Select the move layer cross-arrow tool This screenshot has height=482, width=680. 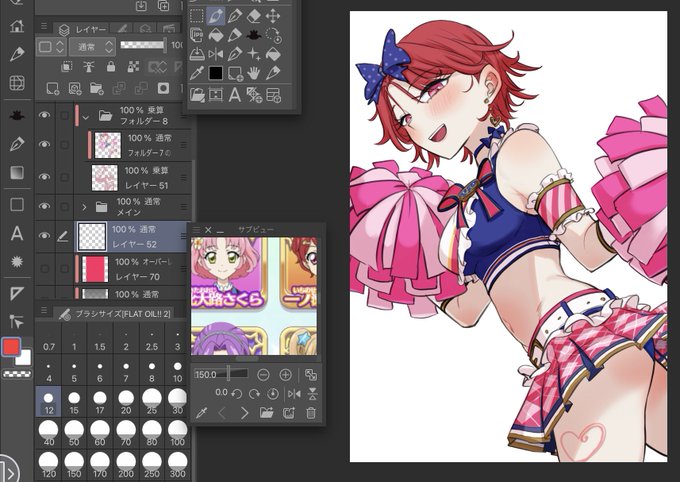coord(273,16)
